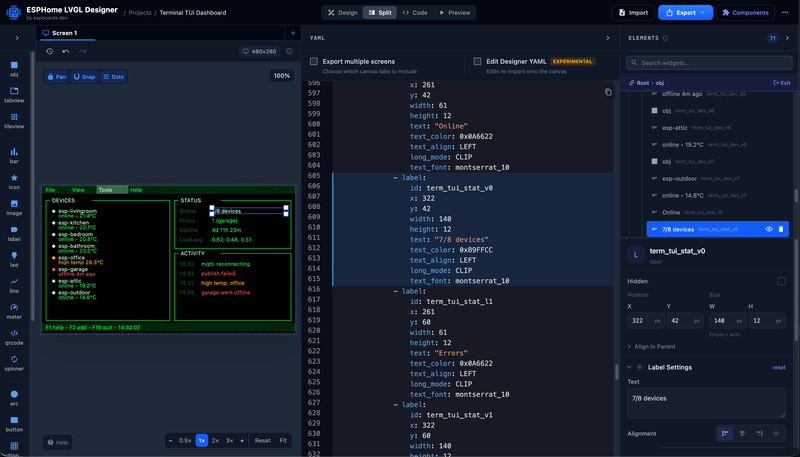Open the 480×280 canvas size selector
This screenshot has height=457, width=800.
click(259, 52)
